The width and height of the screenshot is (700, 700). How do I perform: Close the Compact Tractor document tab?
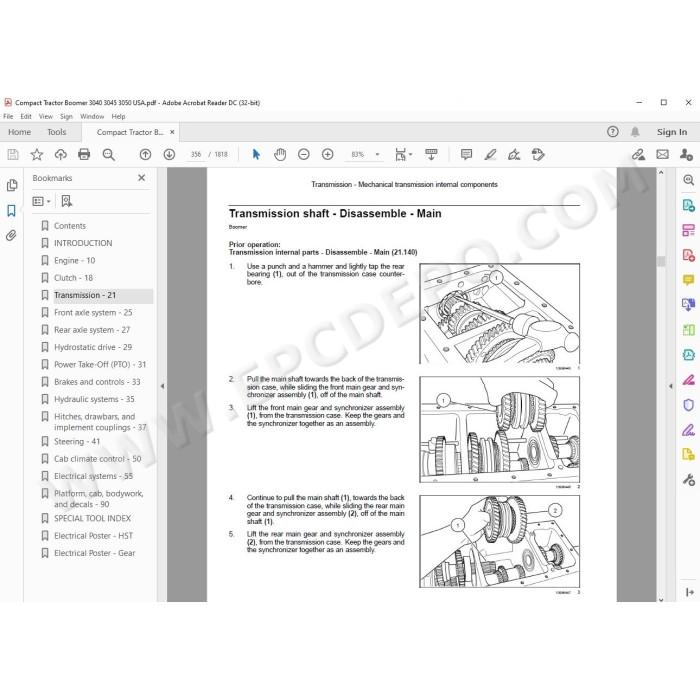point(172,132)
